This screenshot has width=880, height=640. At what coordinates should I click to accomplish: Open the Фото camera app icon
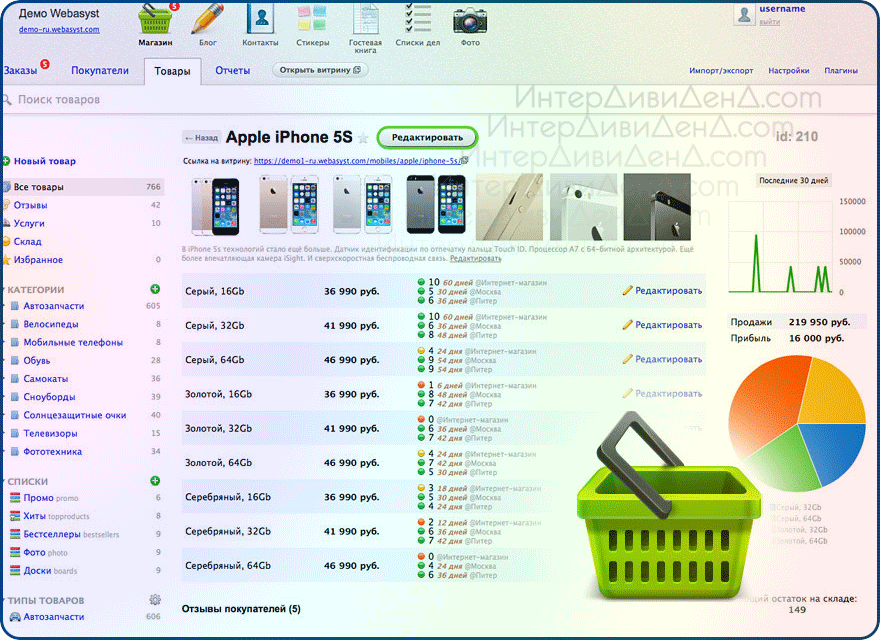[x=470, y=21]
